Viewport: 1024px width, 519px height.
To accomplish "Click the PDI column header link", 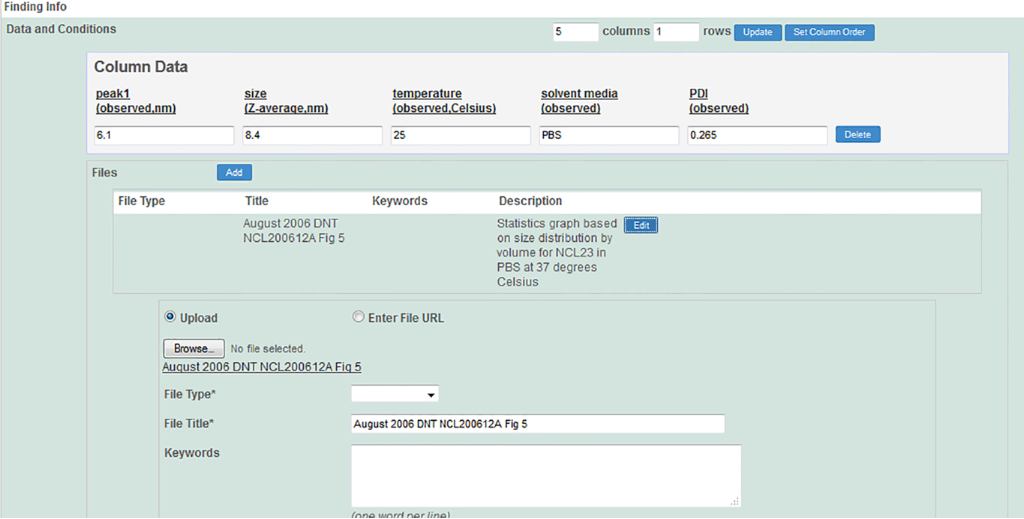I will [x=718, y=101].
